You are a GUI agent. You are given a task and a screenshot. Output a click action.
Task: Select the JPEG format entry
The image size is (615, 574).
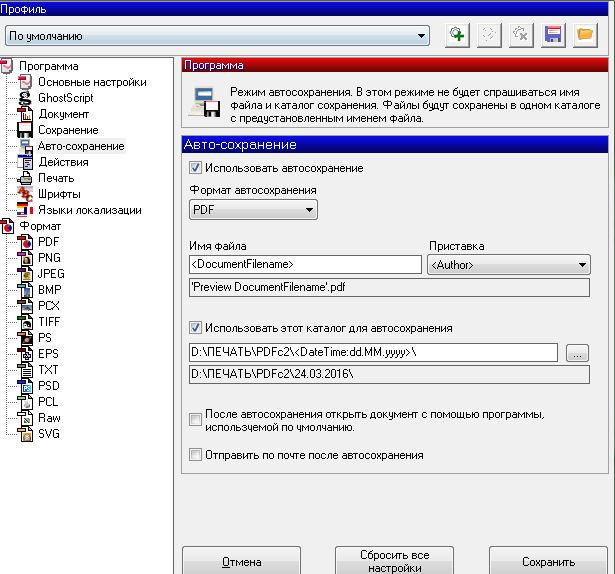tap(52, 274)
